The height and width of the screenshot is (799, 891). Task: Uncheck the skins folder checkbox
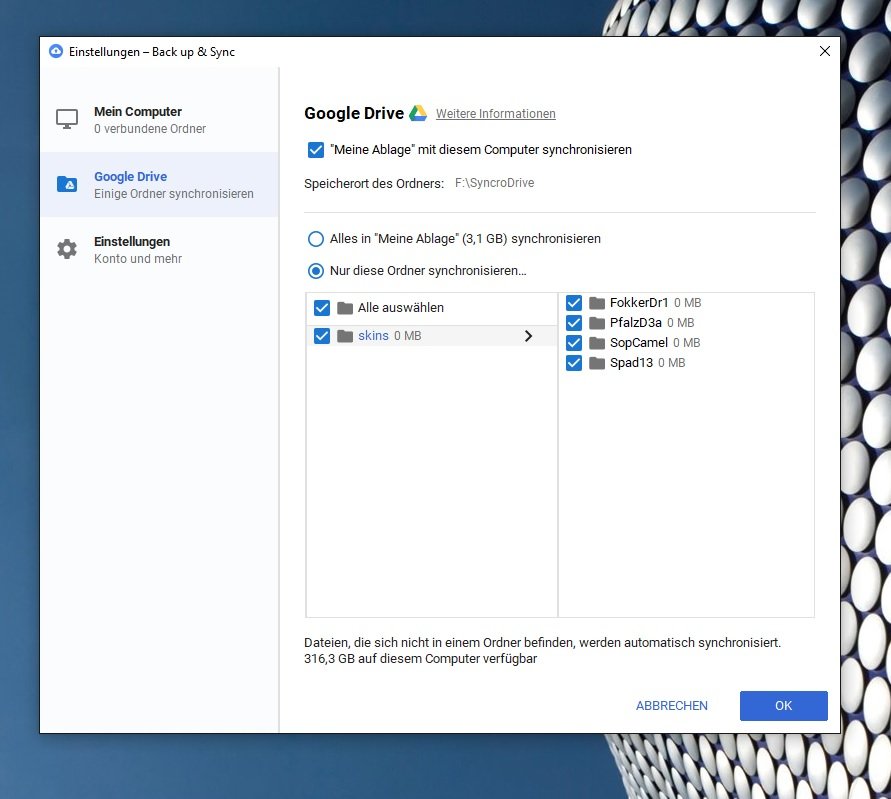322,336
